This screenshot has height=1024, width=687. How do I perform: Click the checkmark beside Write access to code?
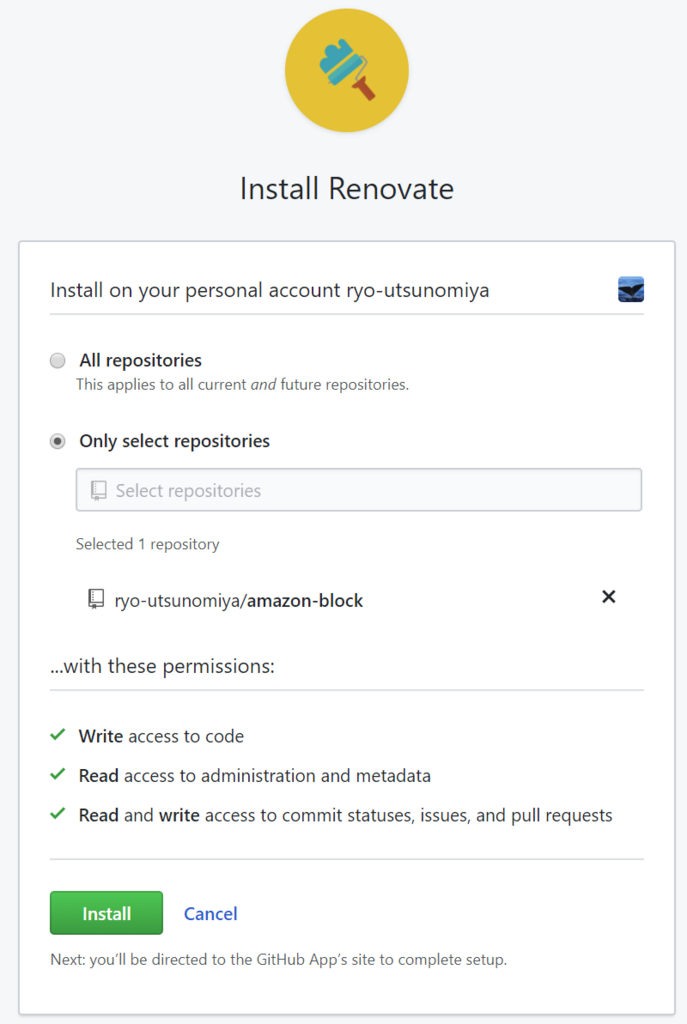pyautogui.click(x=57, y=735)
